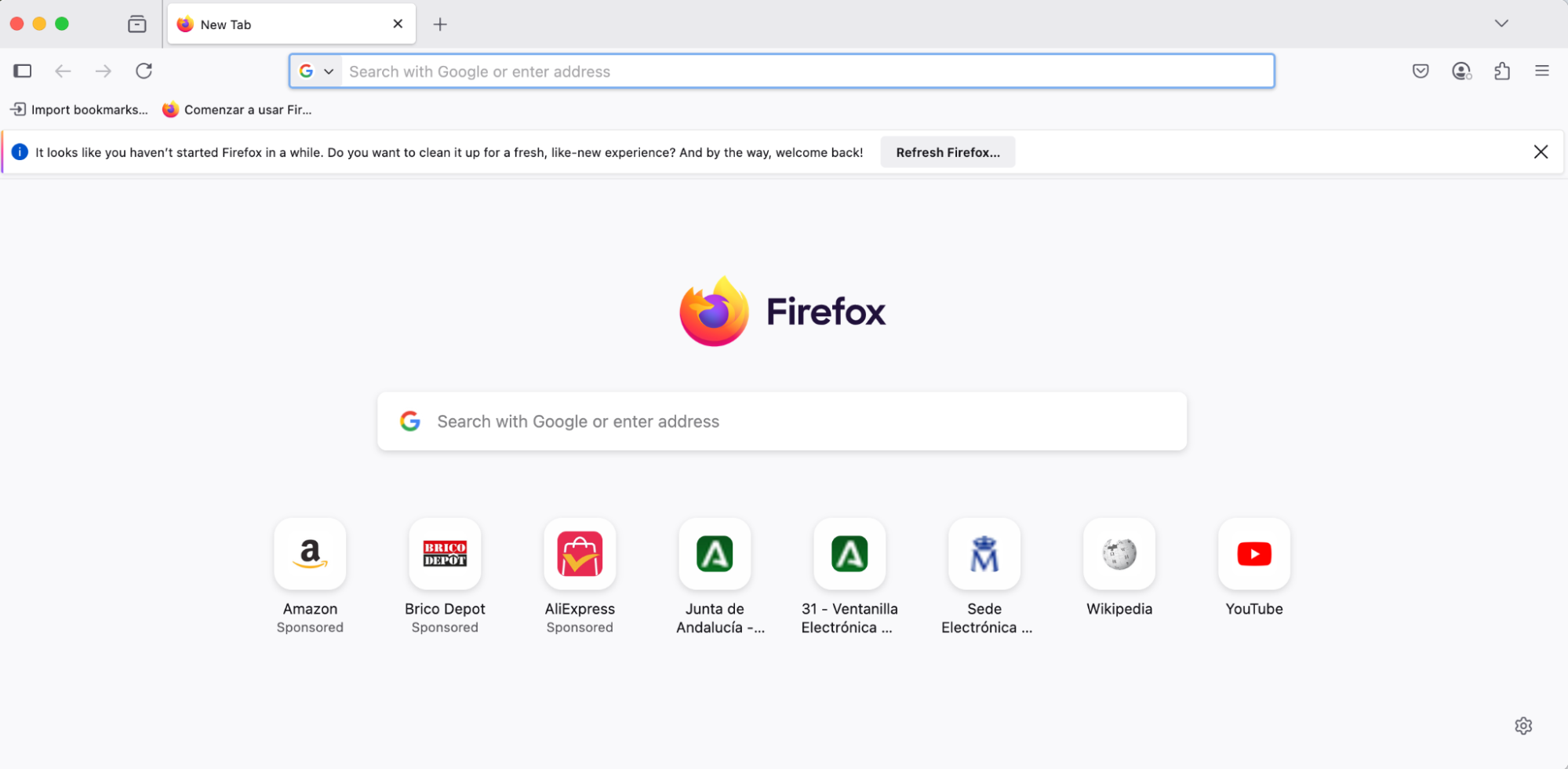Open the Wikipedia shortcut tile

(1119, 554)
